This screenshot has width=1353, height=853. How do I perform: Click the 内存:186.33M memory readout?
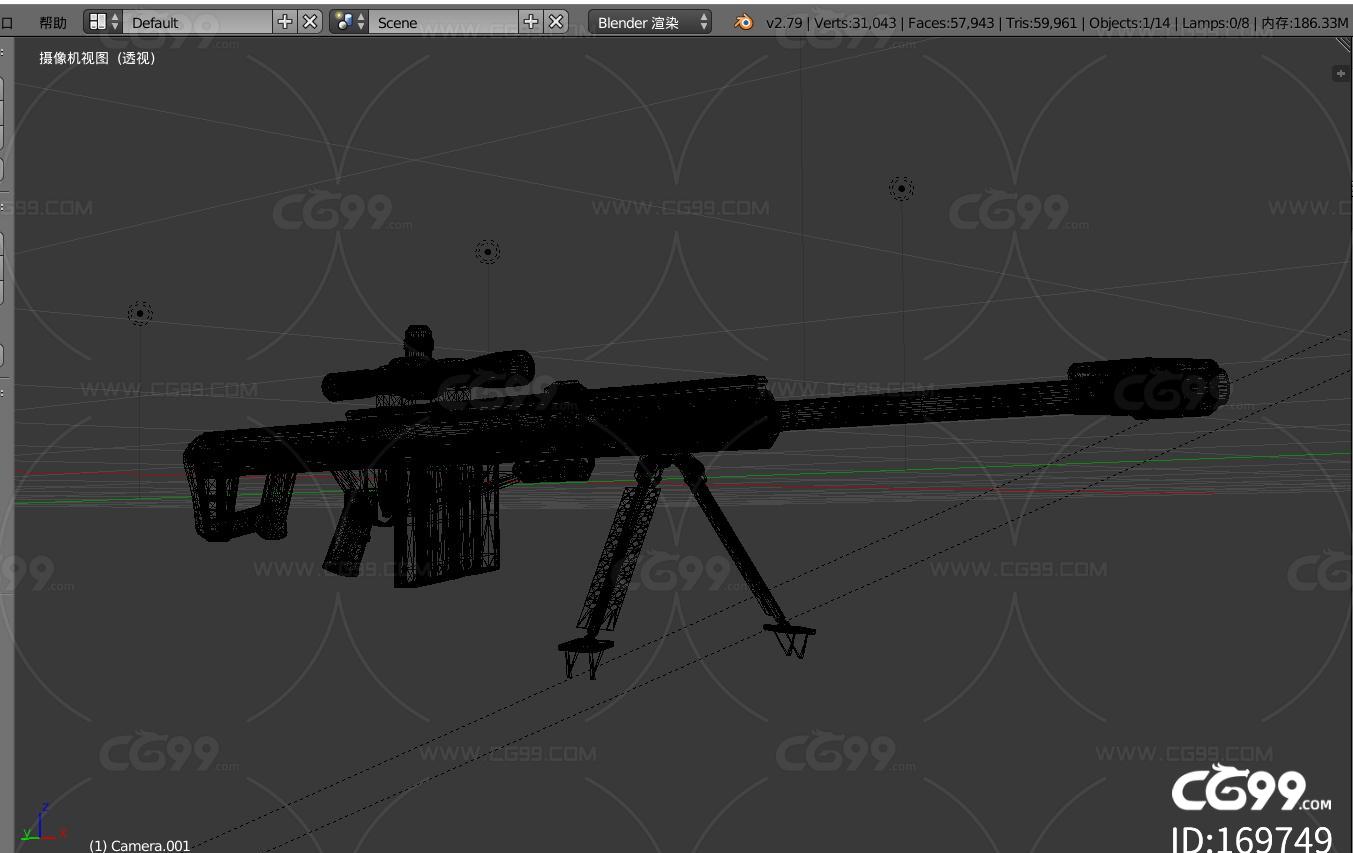1304,22
